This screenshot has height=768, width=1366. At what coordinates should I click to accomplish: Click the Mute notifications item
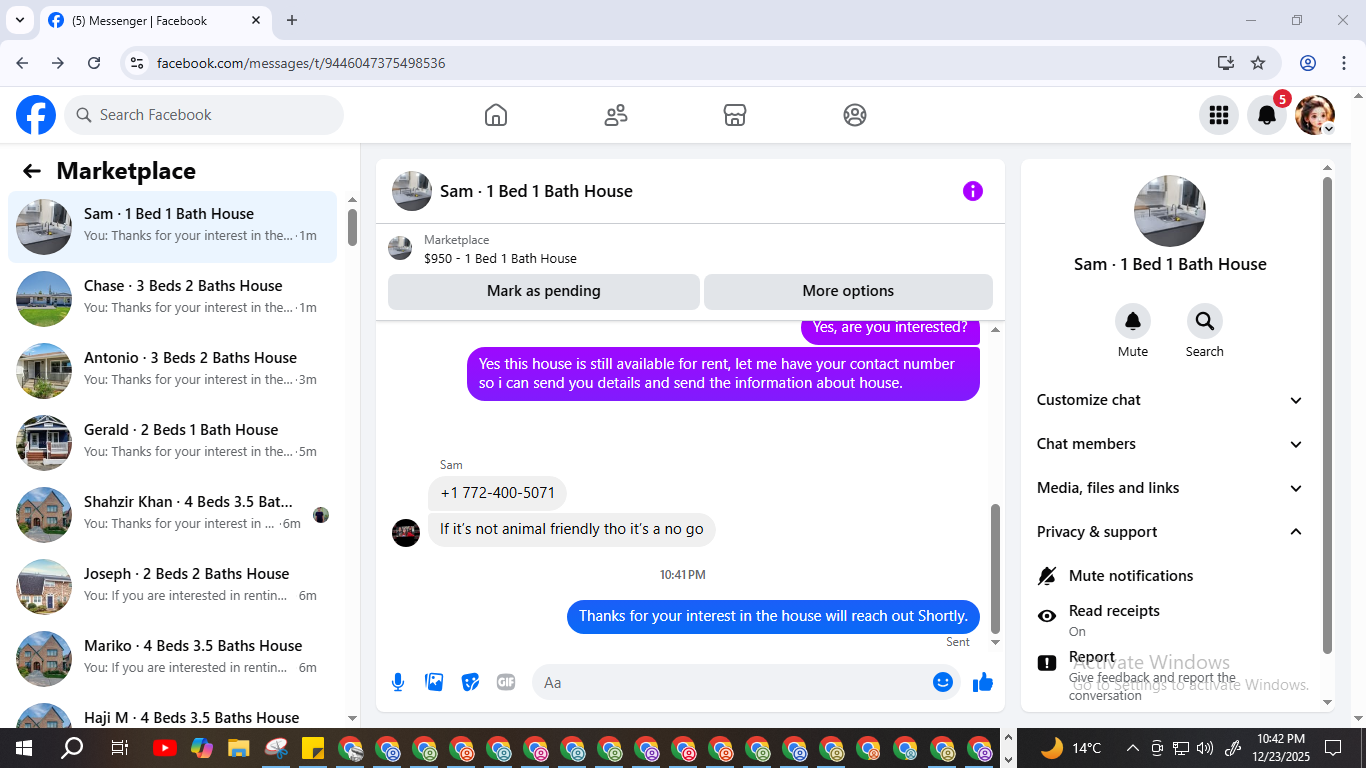pos(1170,576)
